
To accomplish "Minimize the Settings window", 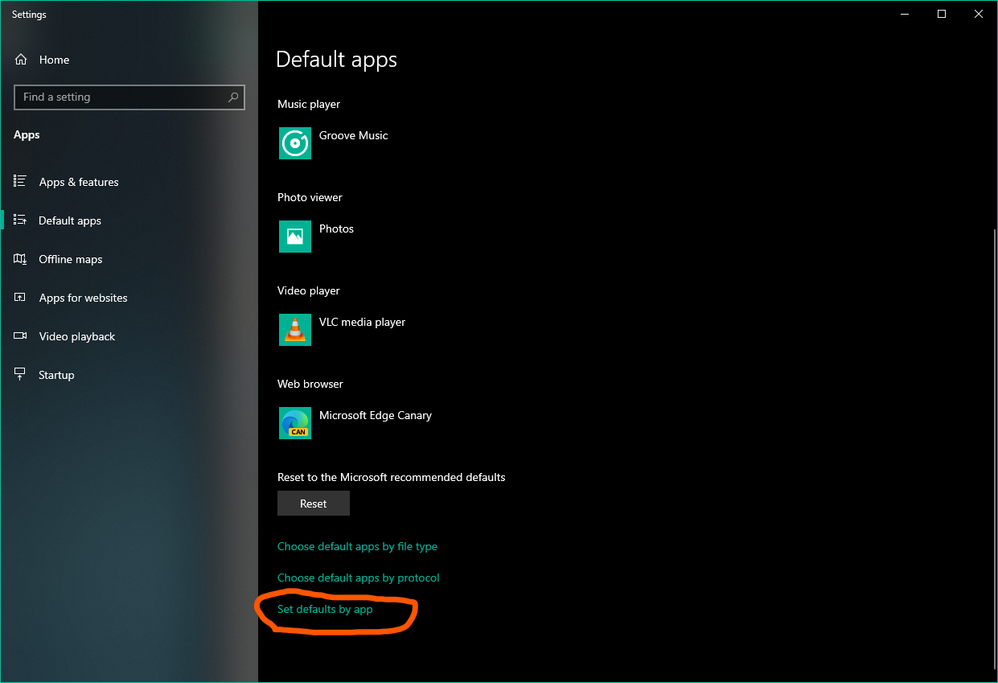I will (x=904, y=14).
